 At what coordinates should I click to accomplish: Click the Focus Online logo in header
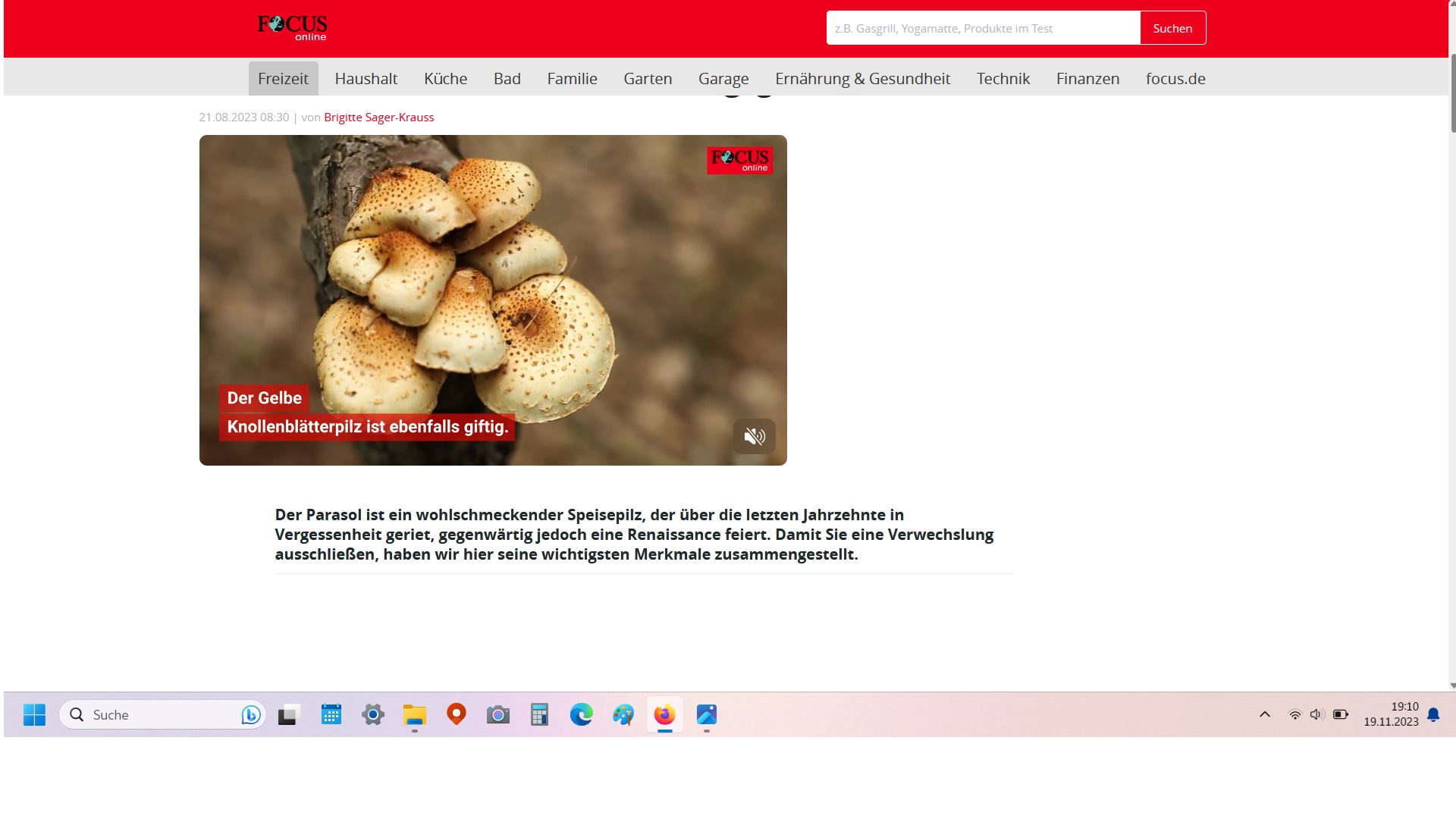point(292,28)
